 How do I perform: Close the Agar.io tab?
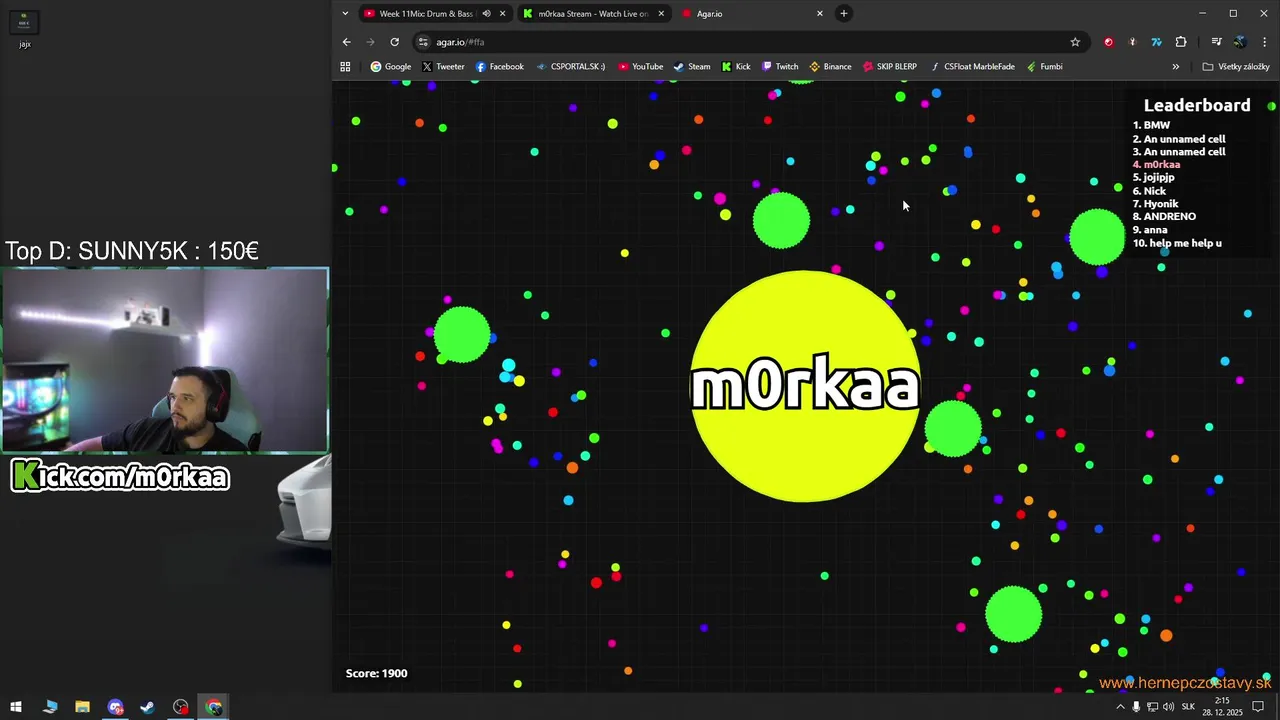click(820, 14)
